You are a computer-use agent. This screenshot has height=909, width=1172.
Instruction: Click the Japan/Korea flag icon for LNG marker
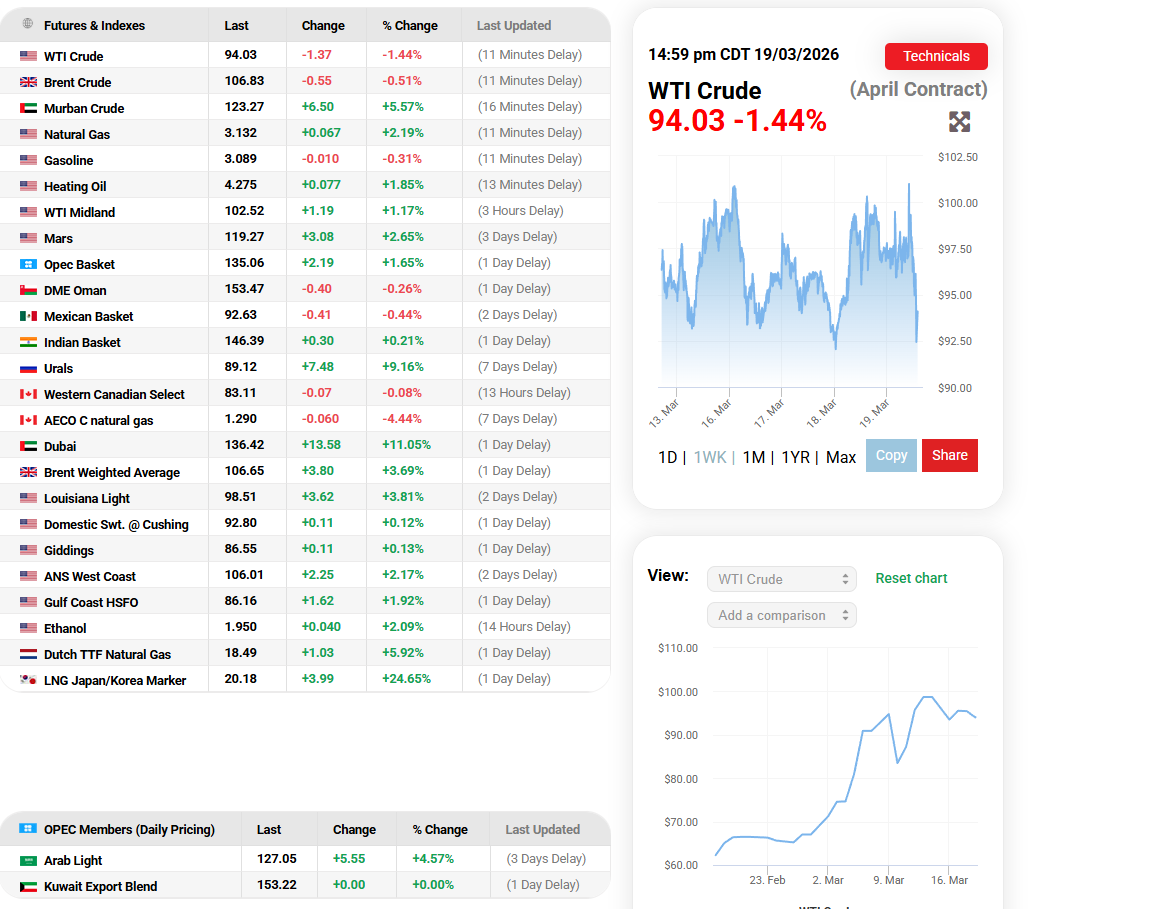coord(28,680)
